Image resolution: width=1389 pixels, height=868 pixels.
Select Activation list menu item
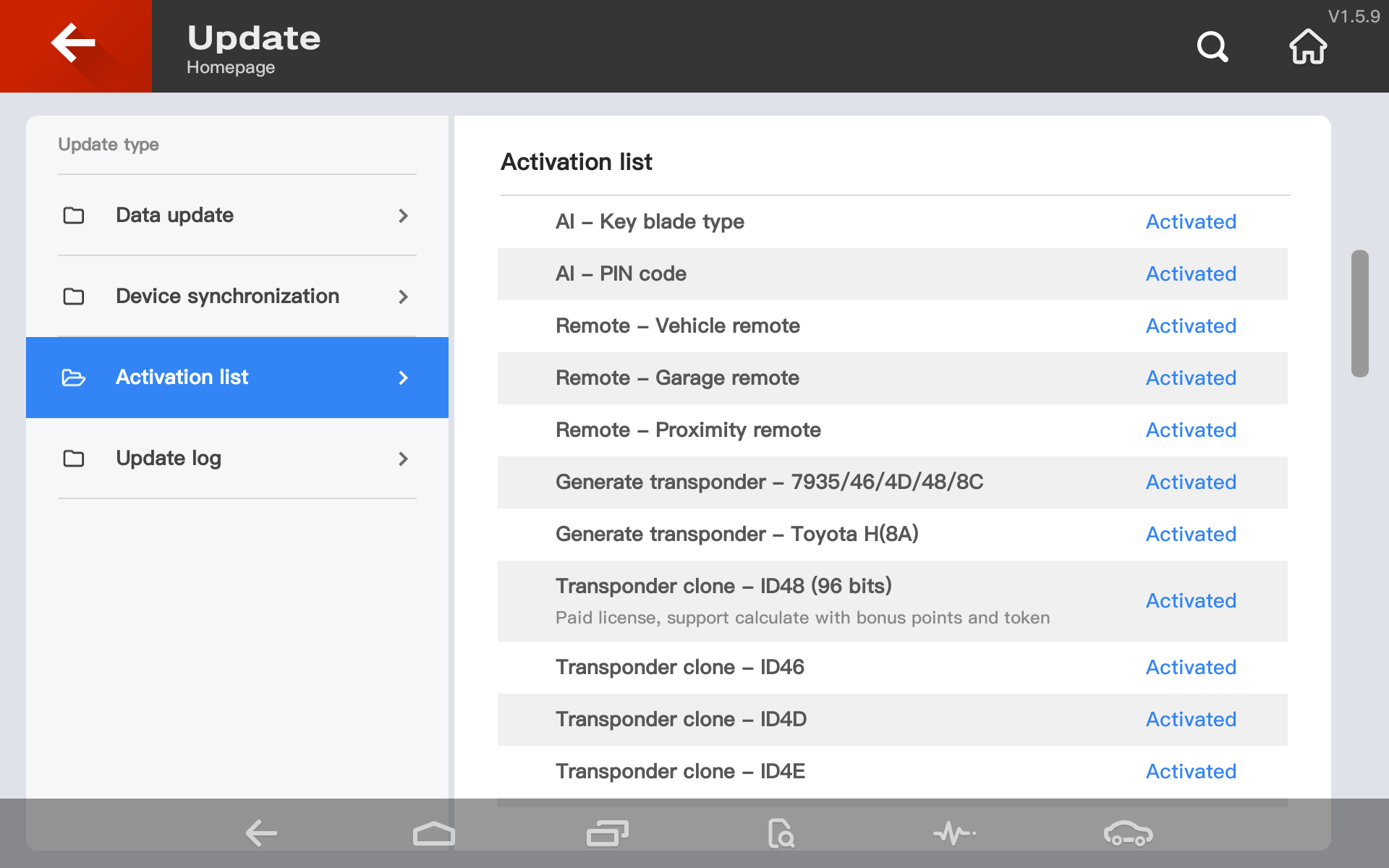[x=182, y=378]
